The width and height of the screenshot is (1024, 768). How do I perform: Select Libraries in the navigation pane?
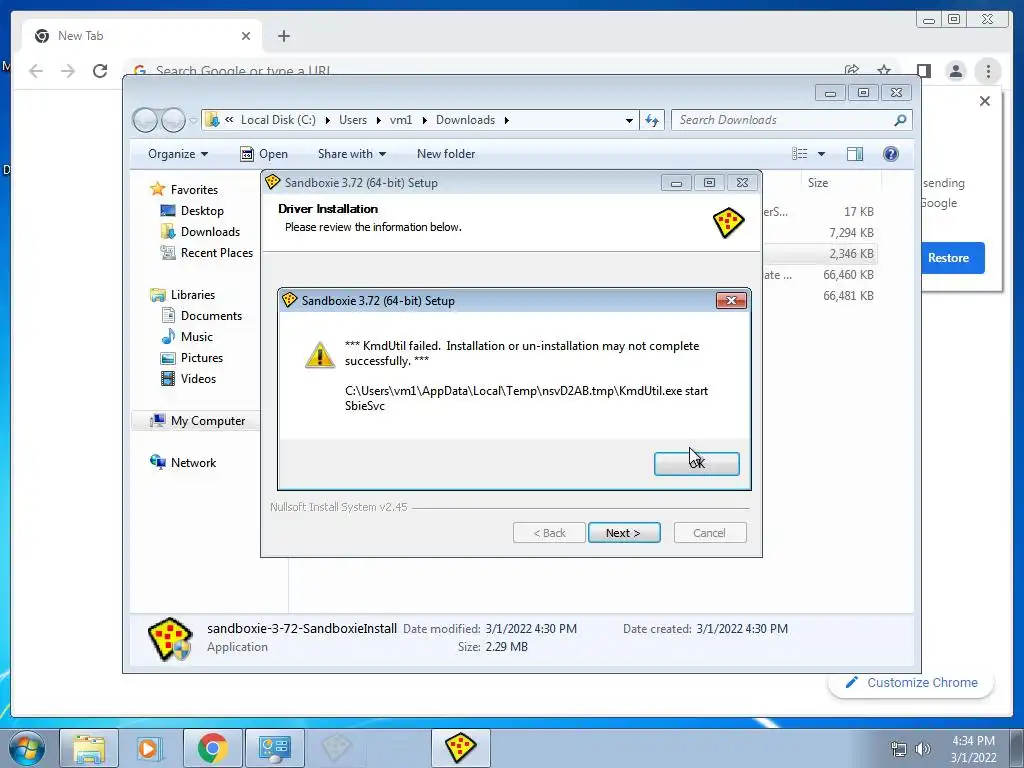(193, 295)
